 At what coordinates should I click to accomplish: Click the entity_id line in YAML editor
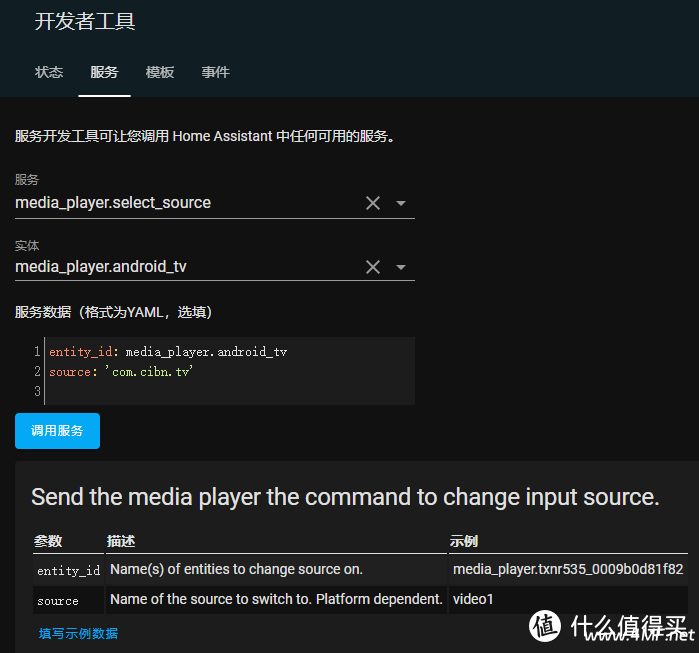[168, 352]
